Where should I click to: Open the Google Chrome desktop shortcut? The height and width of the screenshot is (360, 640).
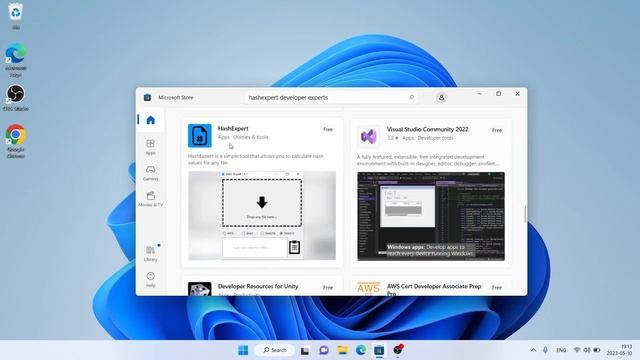tap(16, 141)
